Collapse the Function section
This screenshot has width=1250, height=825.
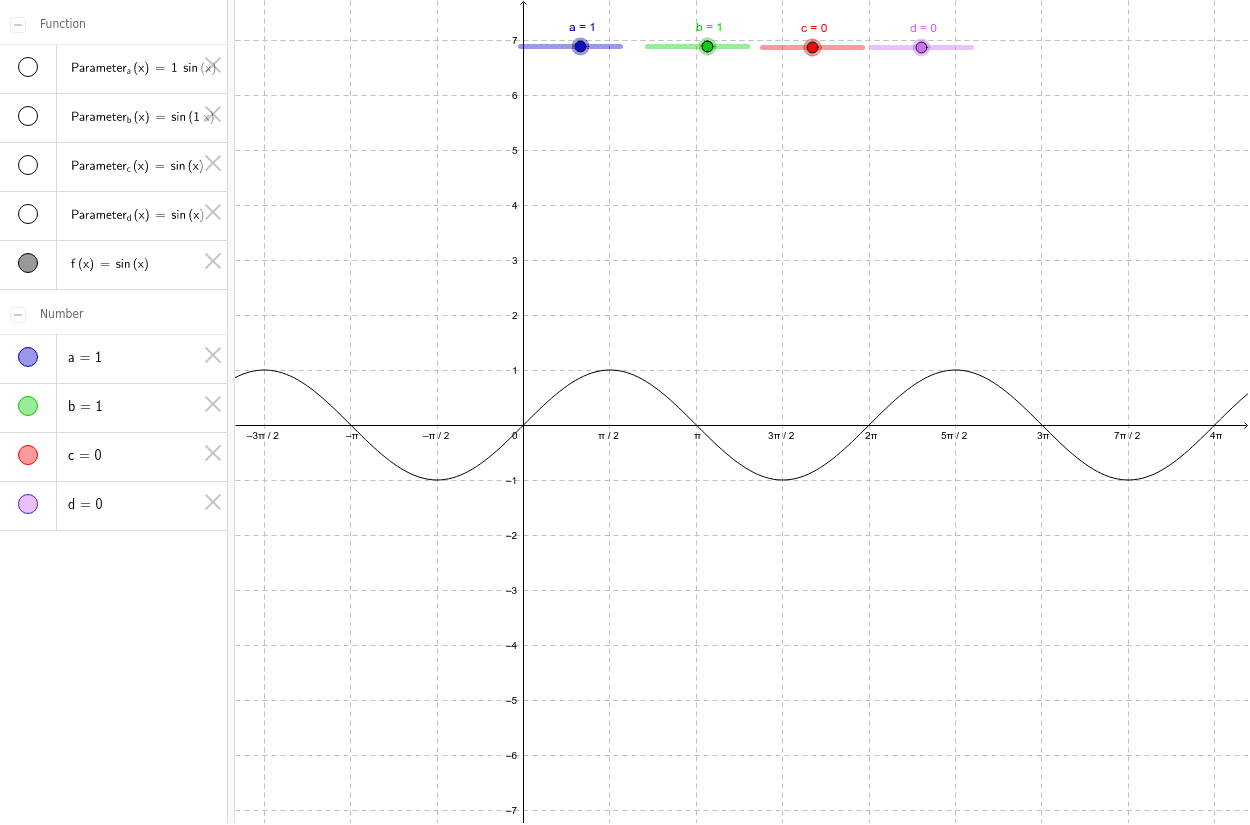[x=18, y=23]
